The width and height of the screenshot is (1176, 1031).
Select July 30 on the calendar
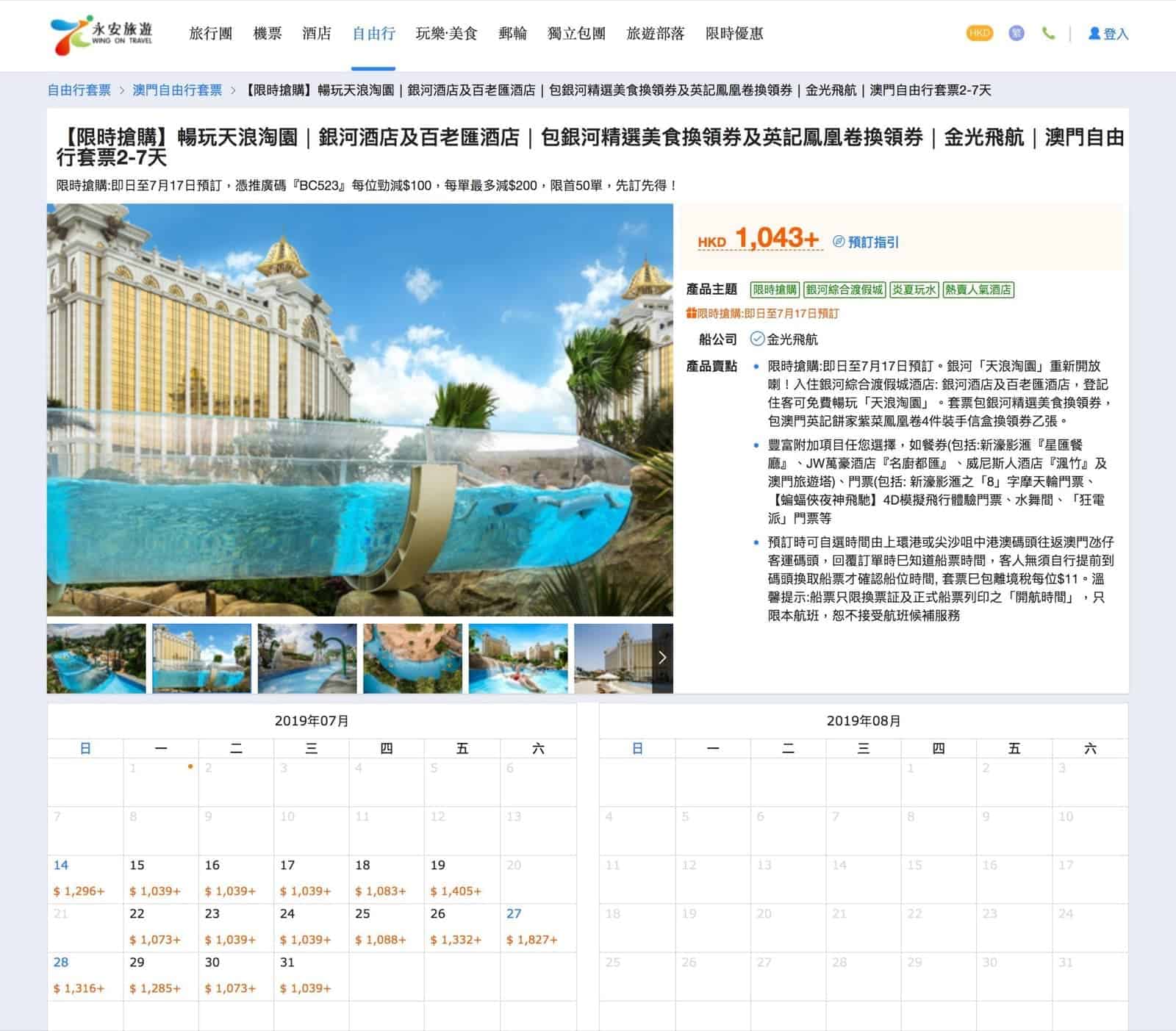tap(236, 976)
